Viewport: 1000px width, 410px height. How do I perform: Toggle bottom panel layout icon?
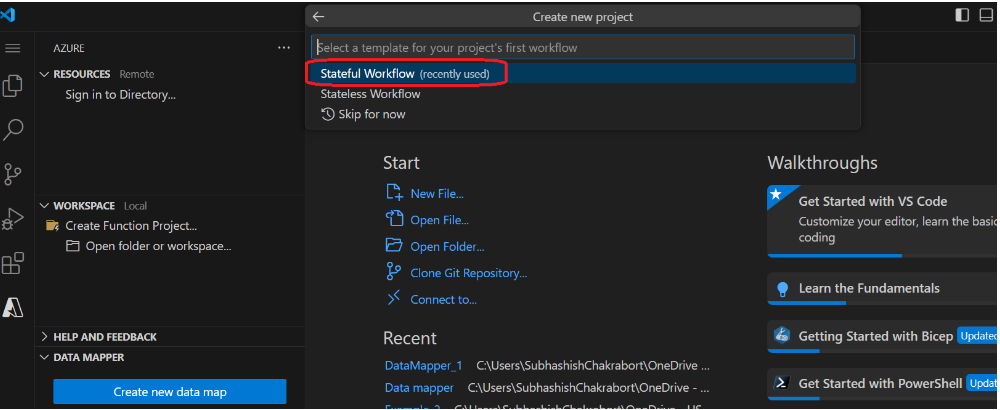pyautogui.click(x=986, y=15)
